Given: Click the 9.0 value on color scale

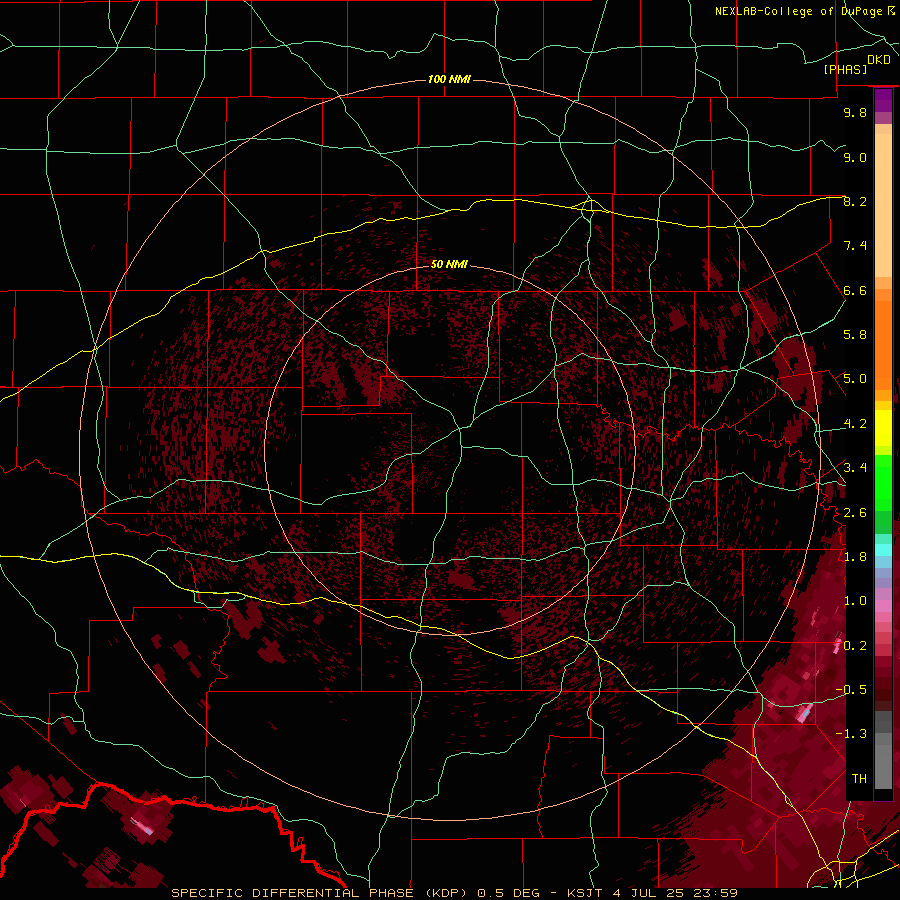Looking at the screenshot, I should coord(855,157).
